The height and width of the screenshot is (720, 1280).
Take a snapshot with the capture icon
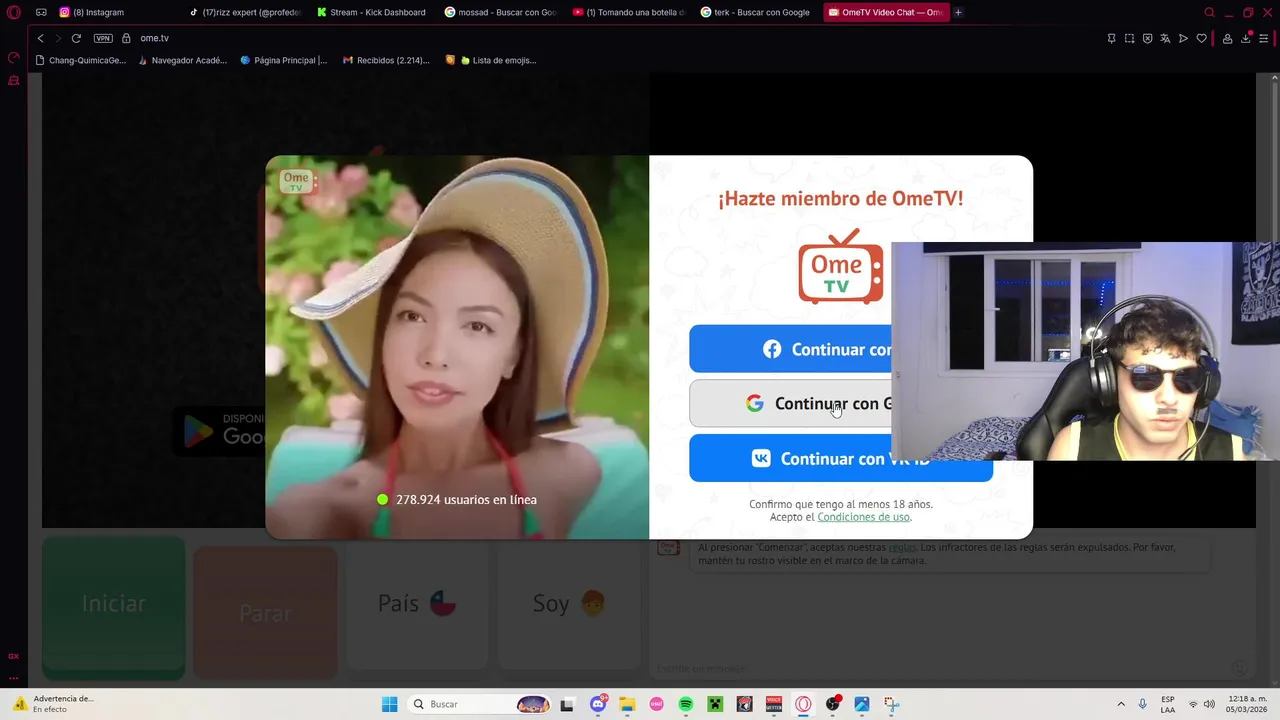[1129, 38]
